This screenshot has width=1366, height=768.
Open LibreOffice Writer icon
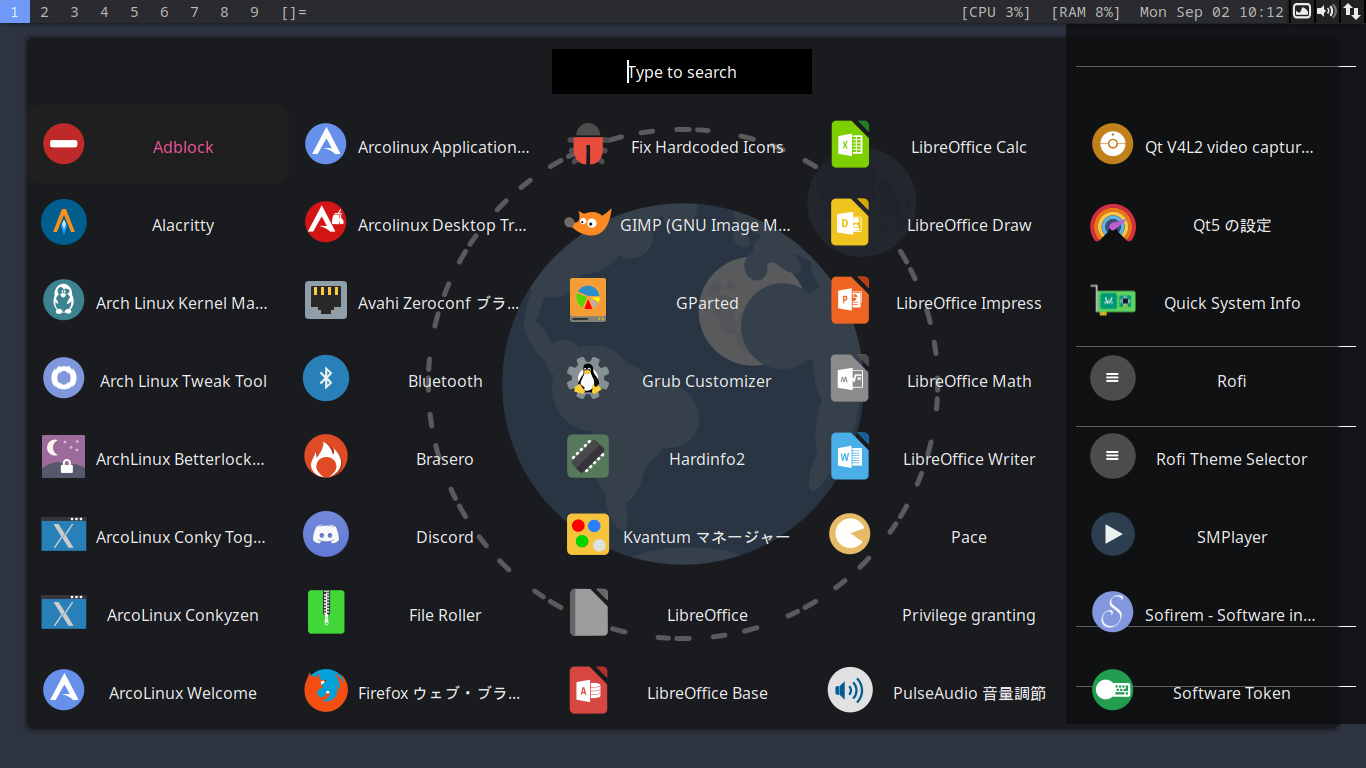850,457
